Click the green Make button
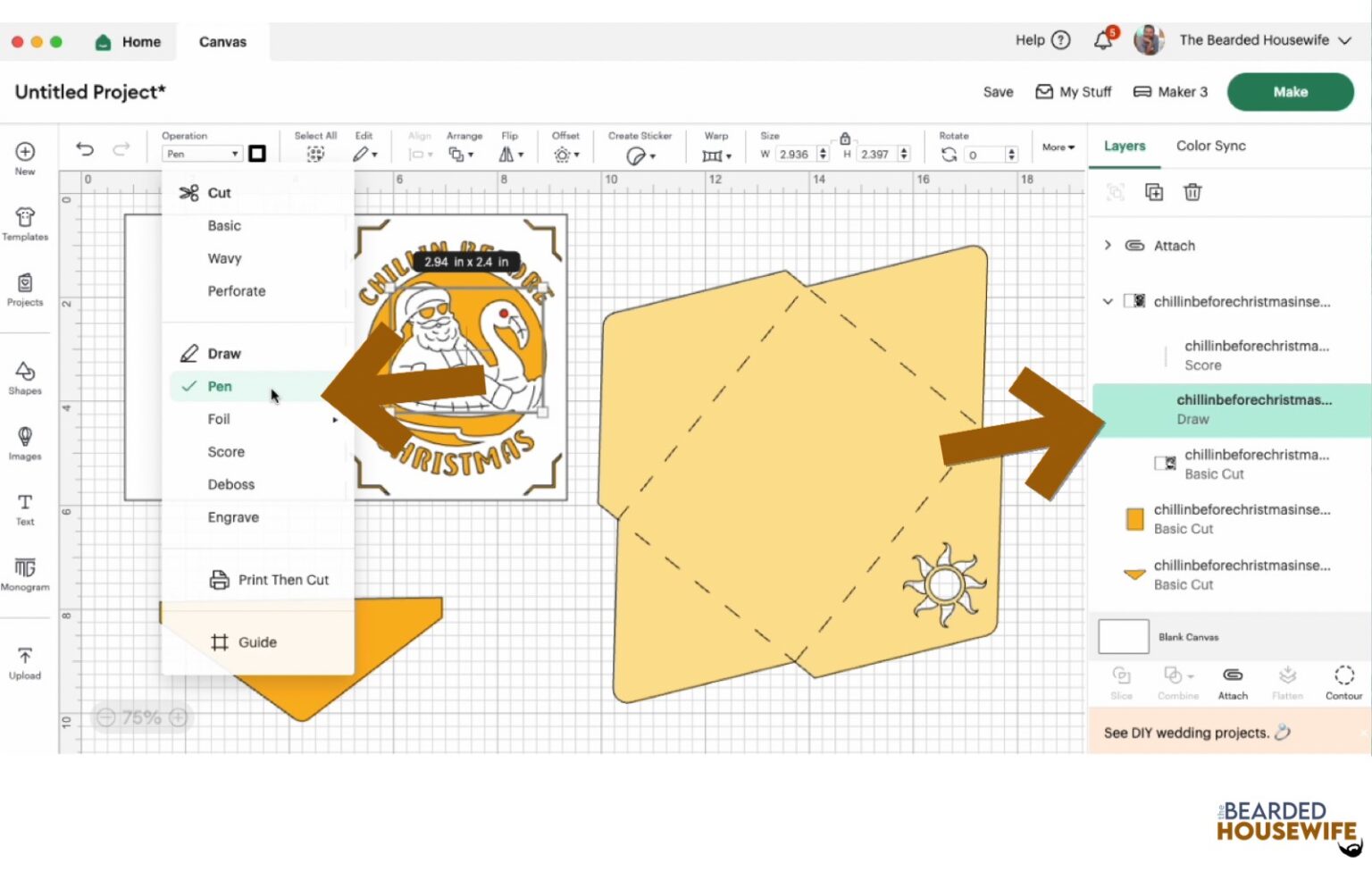 1290,91
